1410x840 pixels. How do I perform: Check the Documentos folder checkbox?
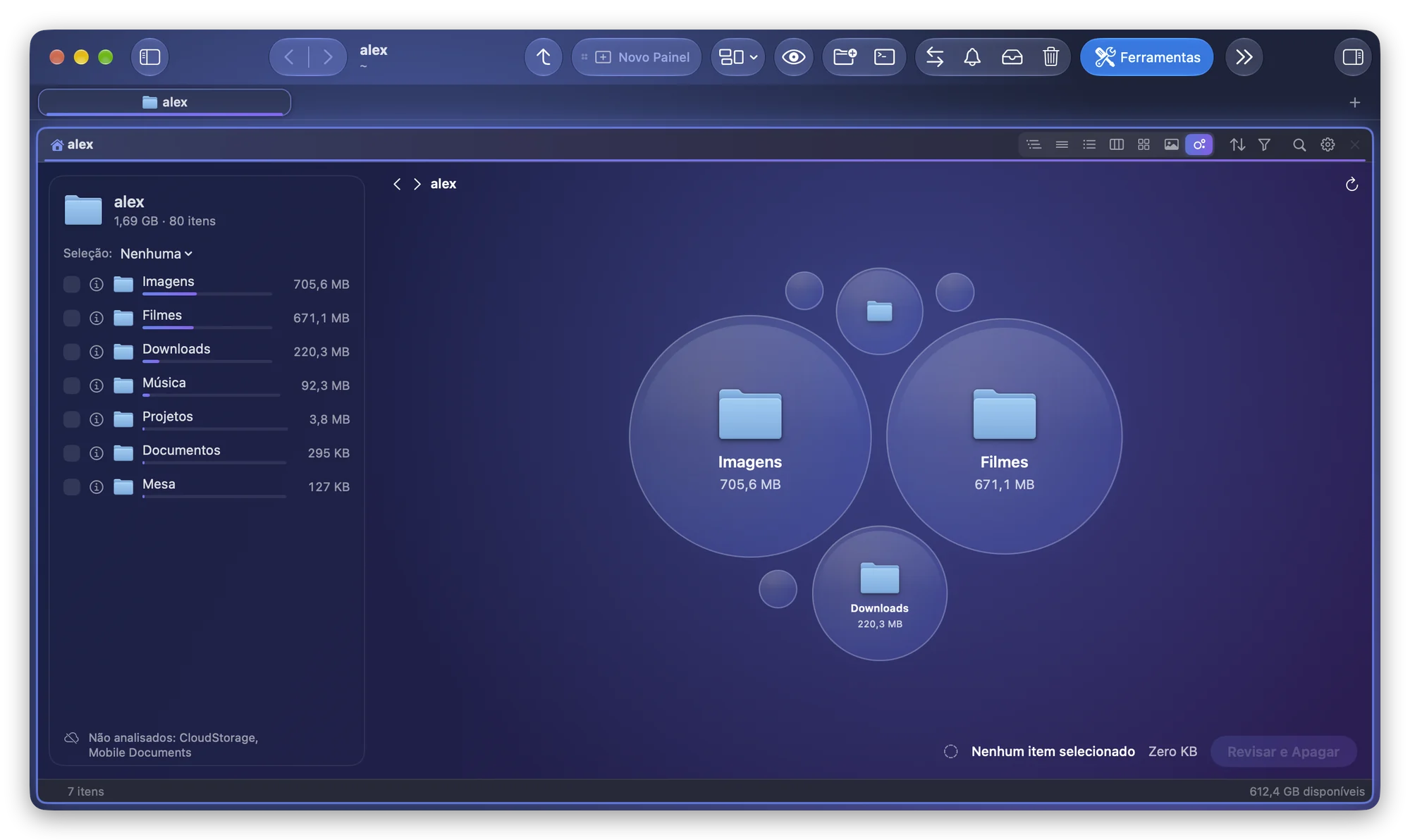coord(71,454)
